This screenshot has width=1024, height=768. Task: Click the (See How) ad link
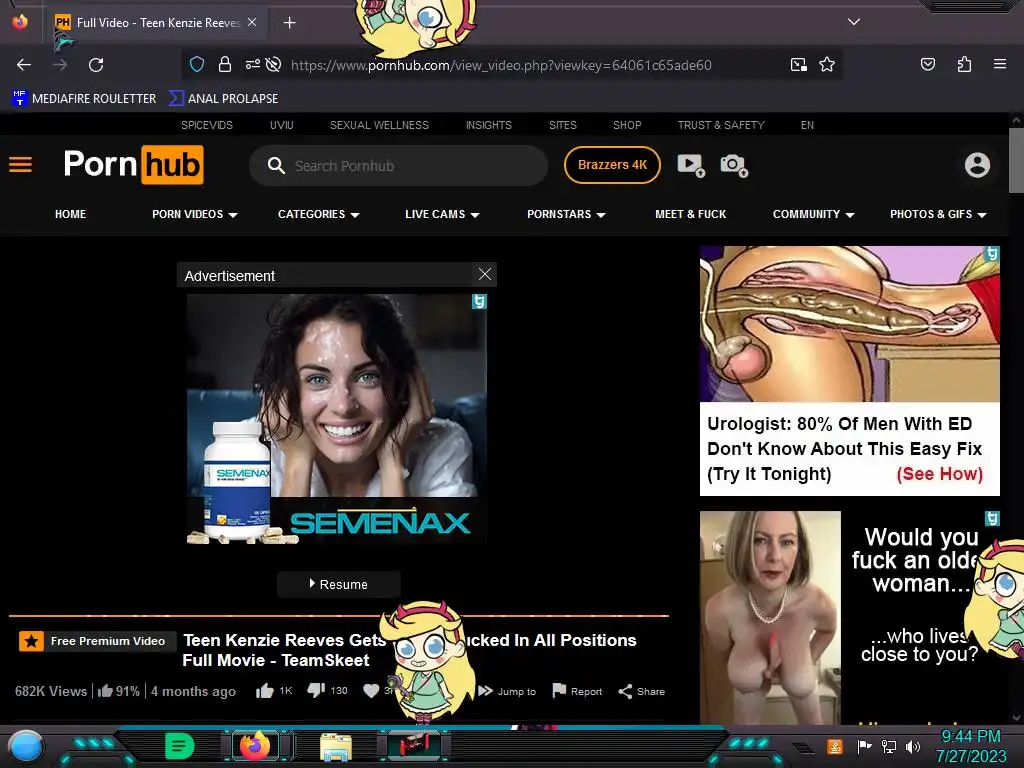(x=939, y=474)
